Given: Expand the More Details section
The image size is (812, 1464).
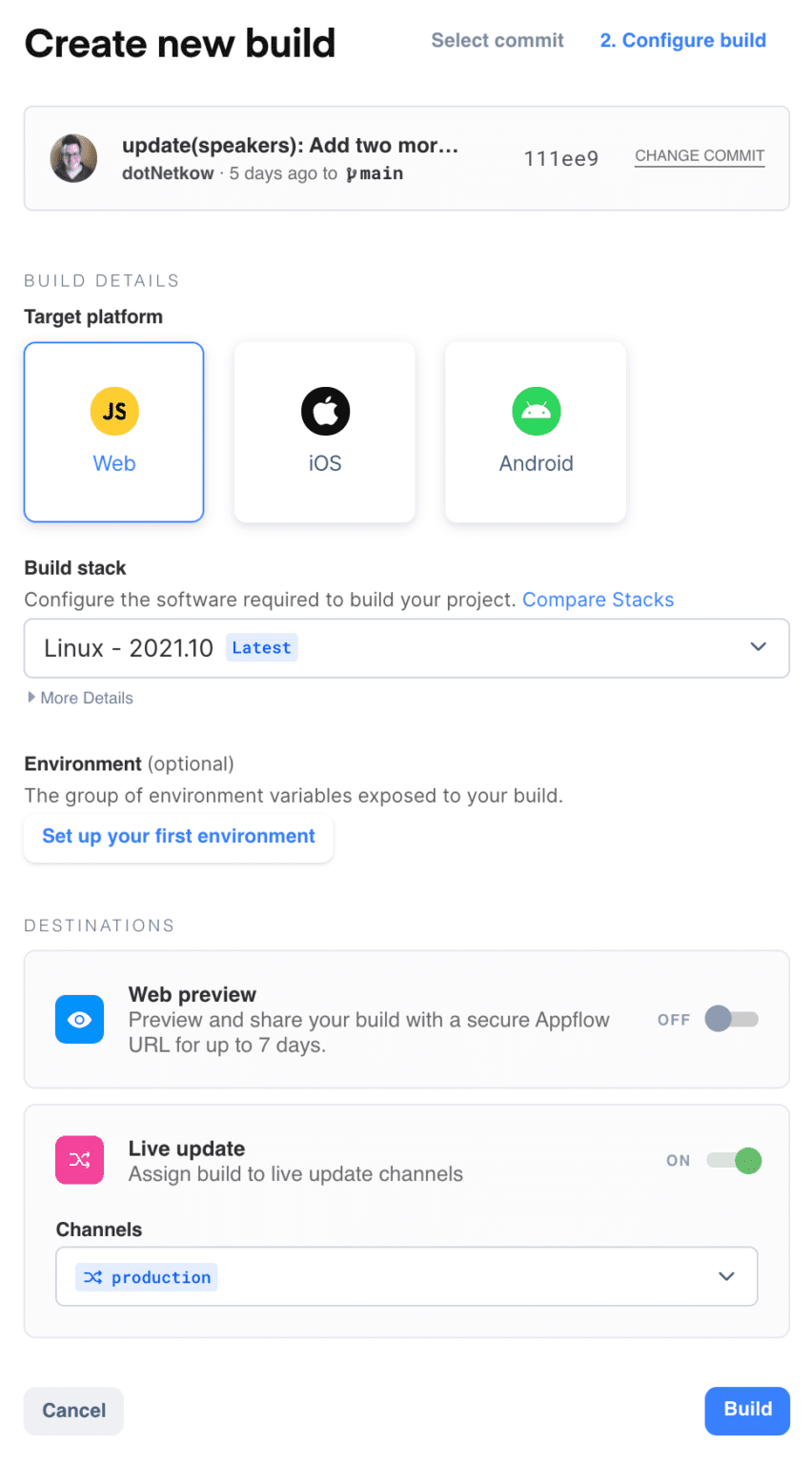Looking at the screenshot, I should (x=80, y=698).
